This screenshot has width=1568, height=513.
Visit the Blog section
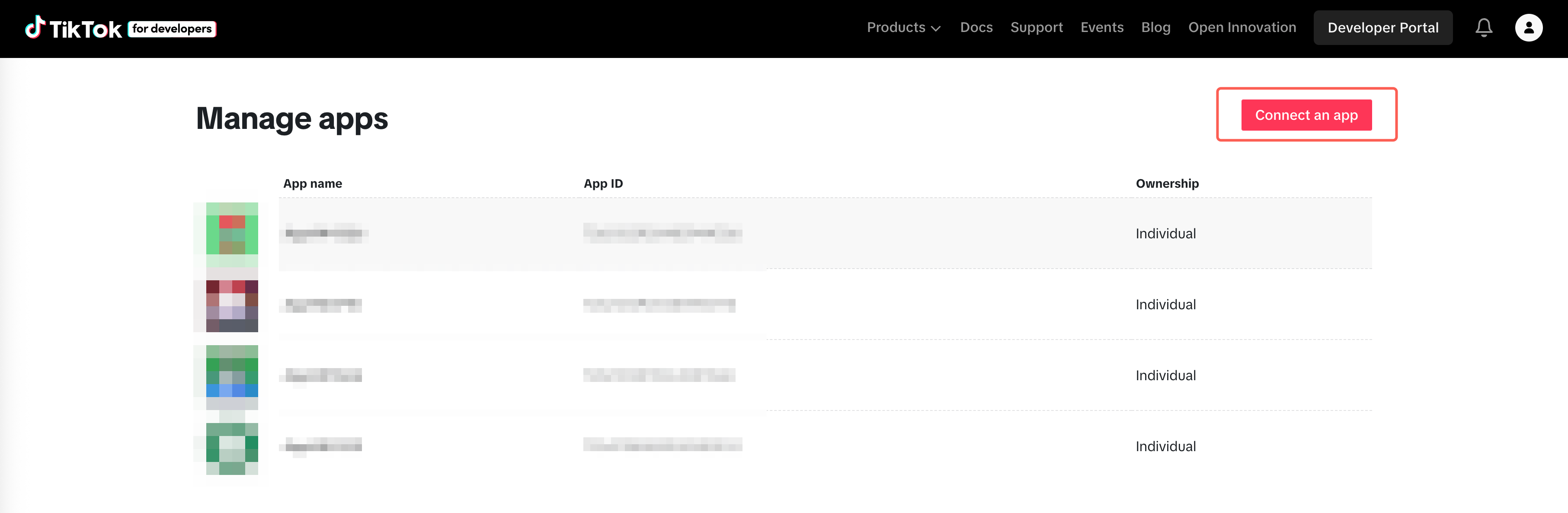tap(1155, 28)
